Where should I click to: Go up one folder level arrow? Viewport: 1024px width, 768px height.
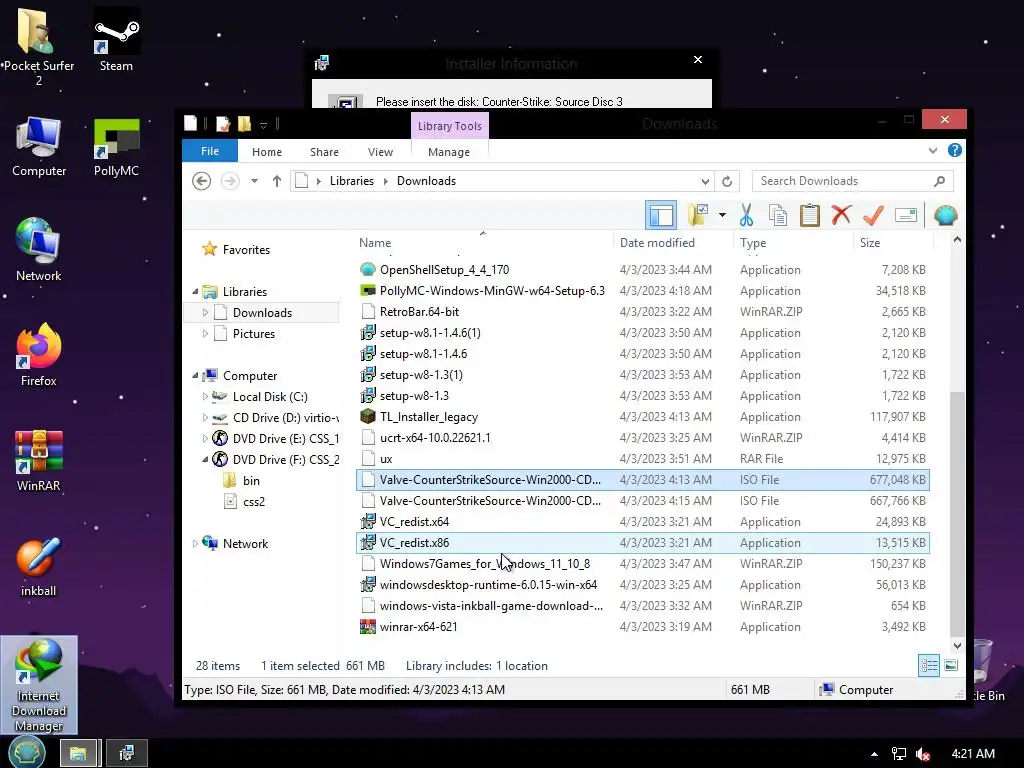(277, 181)
